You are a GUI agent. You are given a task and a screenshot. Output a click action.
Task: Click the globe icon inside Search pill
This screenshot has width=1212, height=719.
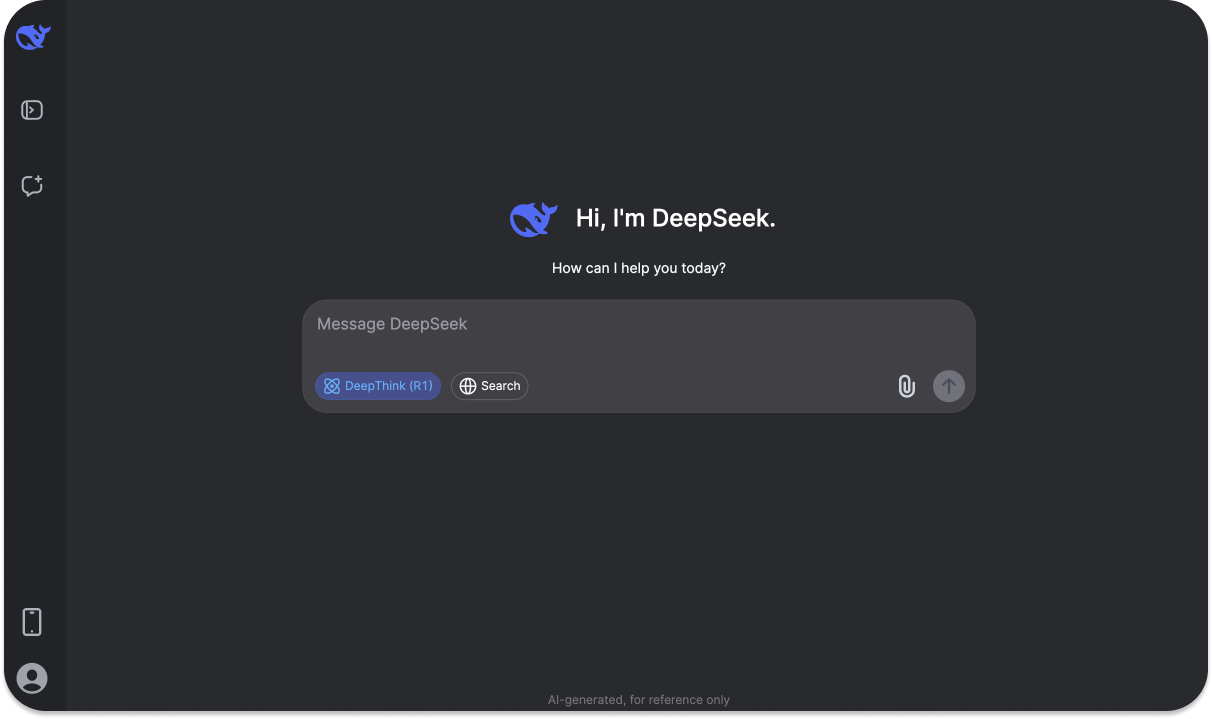468,386
